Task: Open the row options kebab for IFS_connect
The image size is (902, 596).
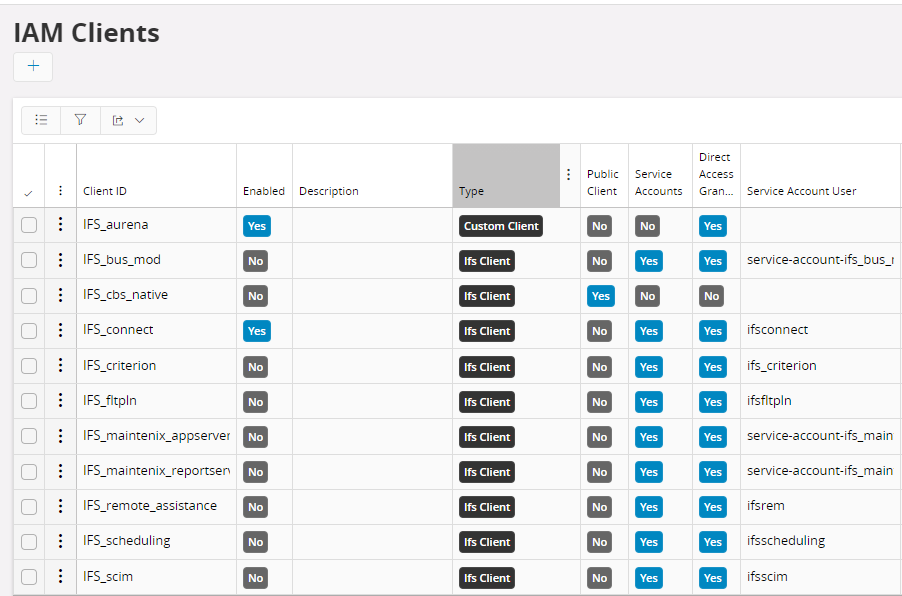Action: (x=60, y=330)
